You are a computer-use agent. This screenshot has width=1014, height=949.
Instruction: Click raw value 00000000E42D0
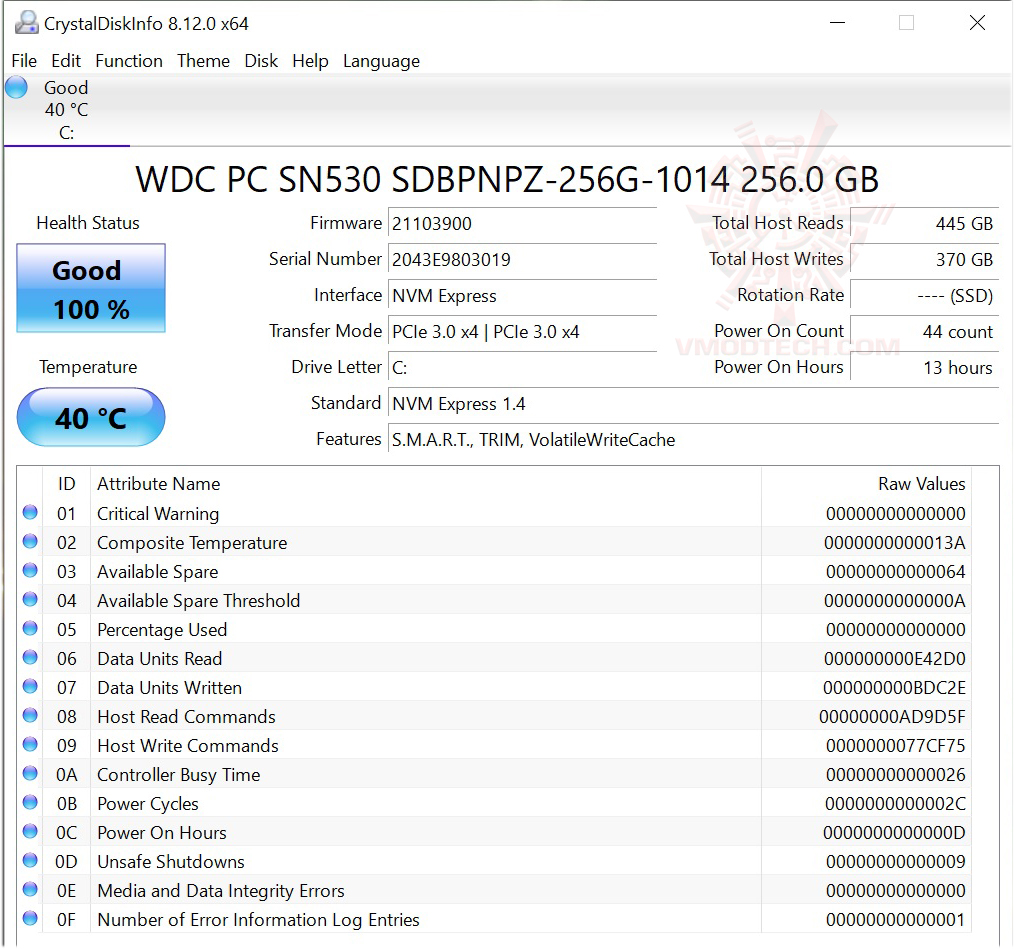click(895, 659)
